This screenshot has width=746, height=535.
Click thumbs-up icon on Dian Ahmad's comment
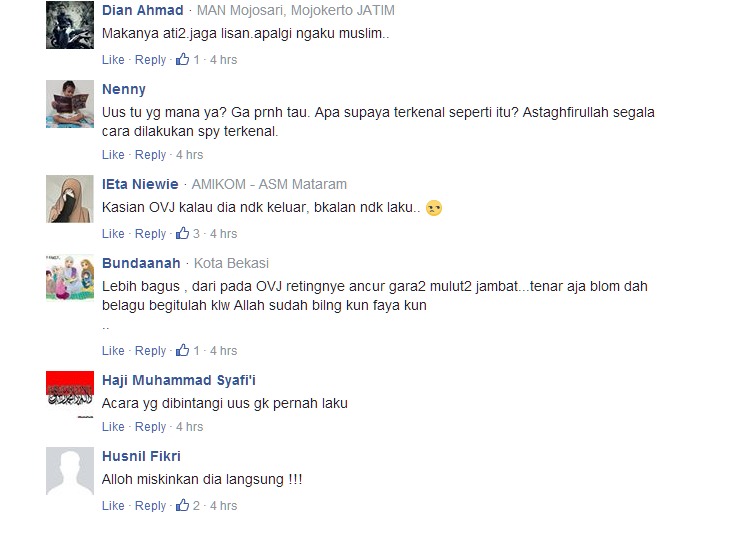[x=182, y=59]
